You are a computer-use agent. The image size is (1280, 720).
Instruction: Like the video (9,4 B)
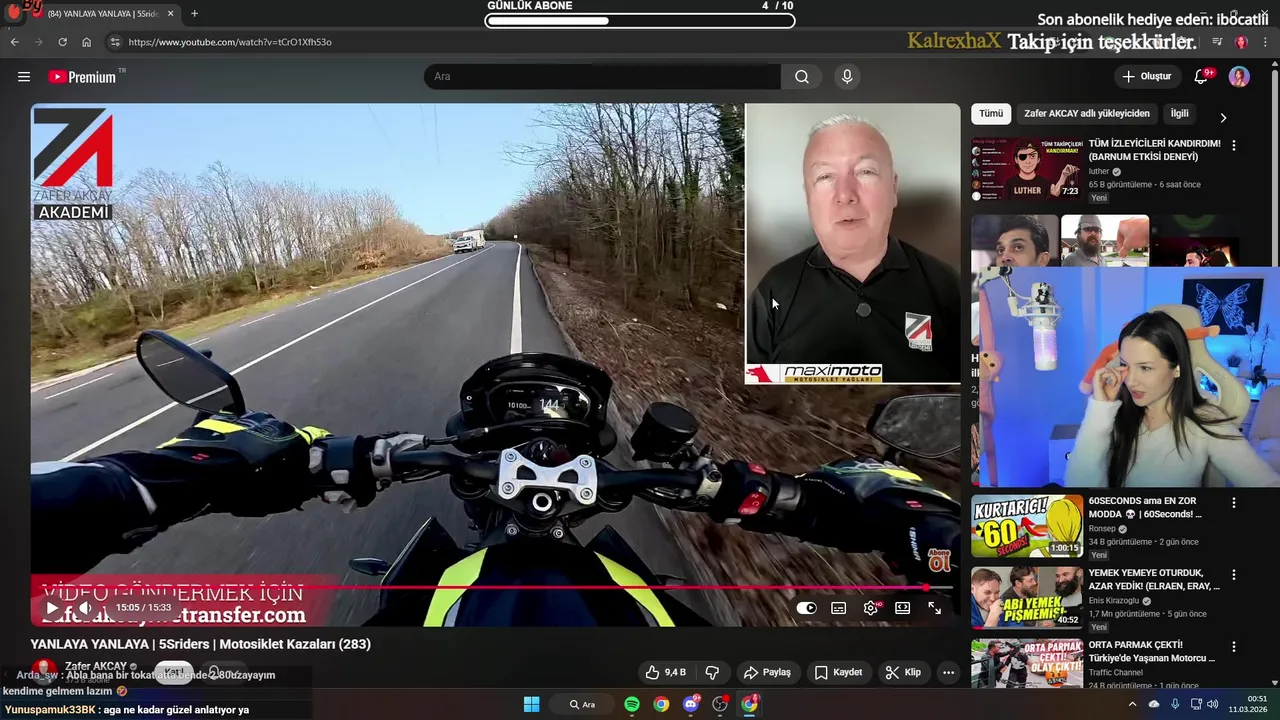666,672
